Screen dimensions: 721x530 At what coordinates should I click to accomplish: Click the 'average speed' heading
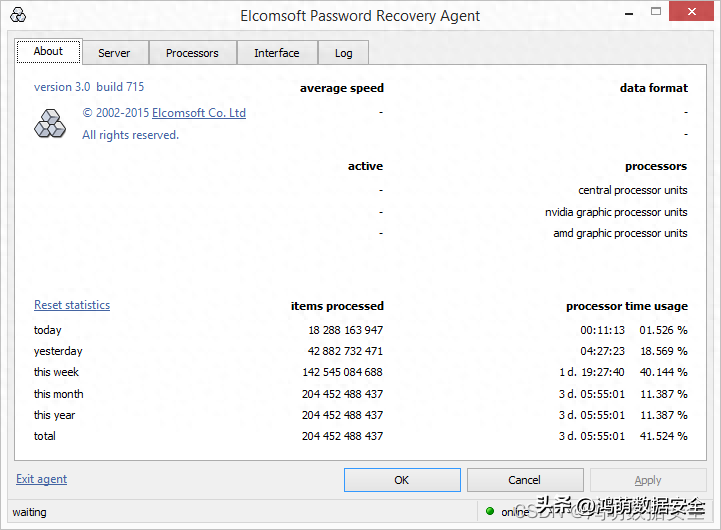(342, 88)
